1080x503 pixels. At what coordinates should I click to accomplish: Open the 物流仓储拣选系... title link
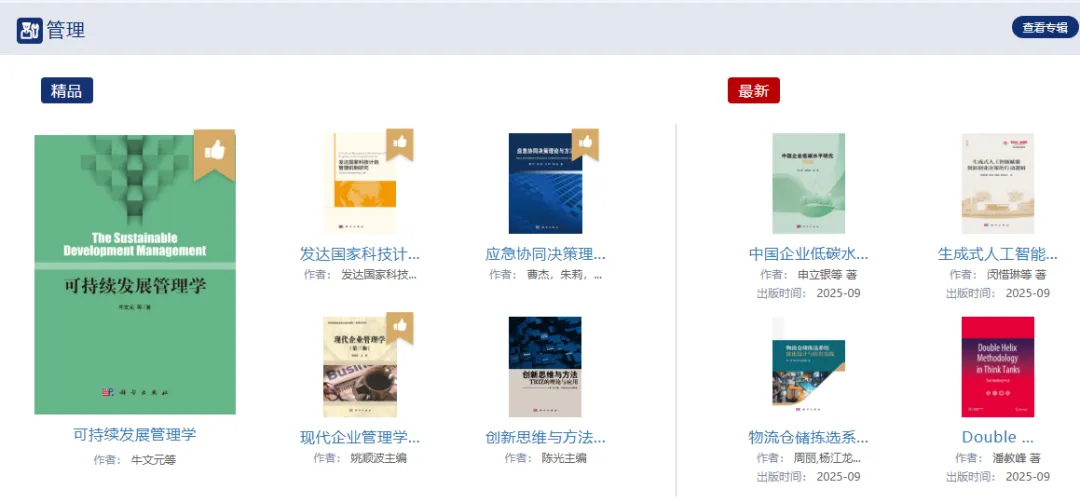click(809, 437)
